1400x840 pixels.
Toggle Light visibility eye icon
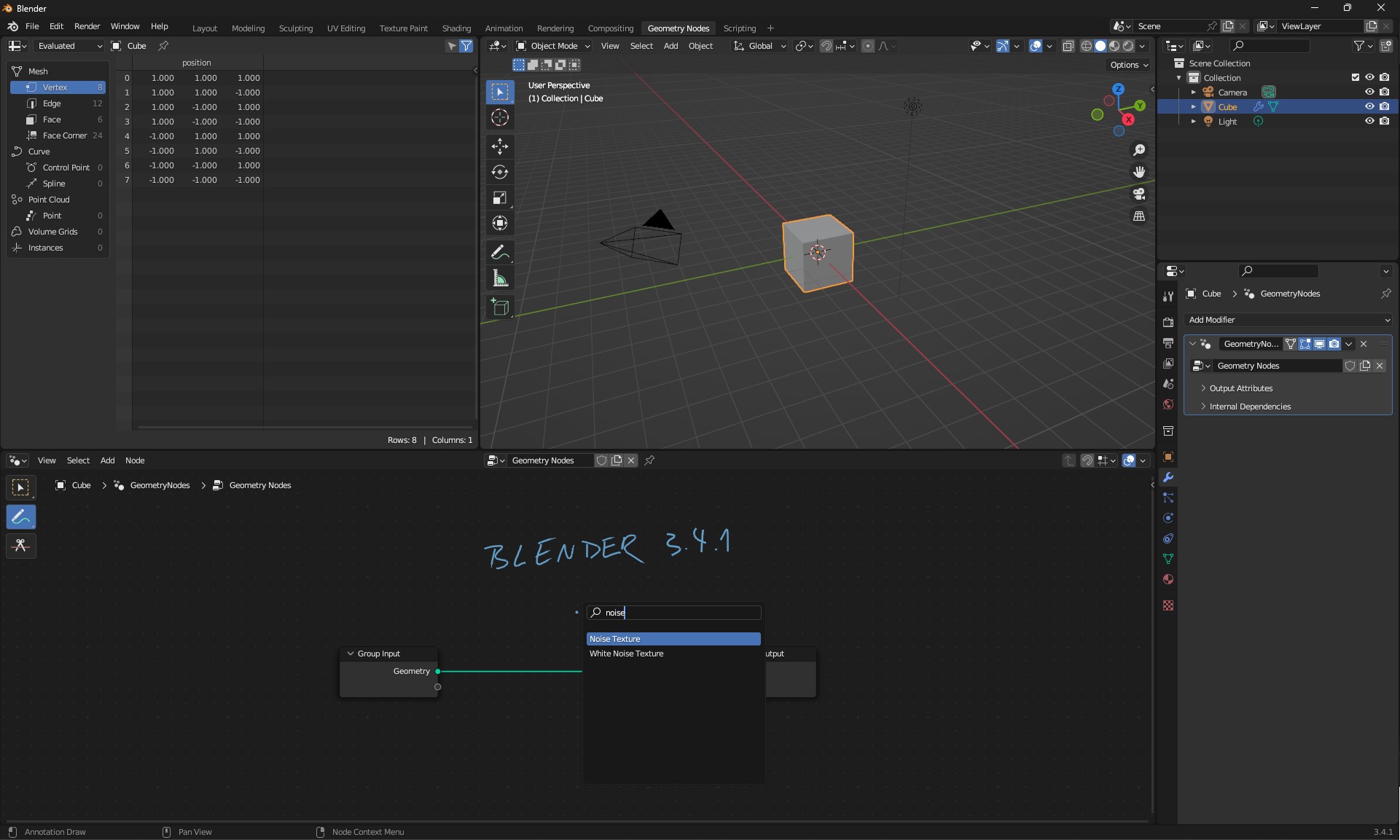click(1369, 122)
